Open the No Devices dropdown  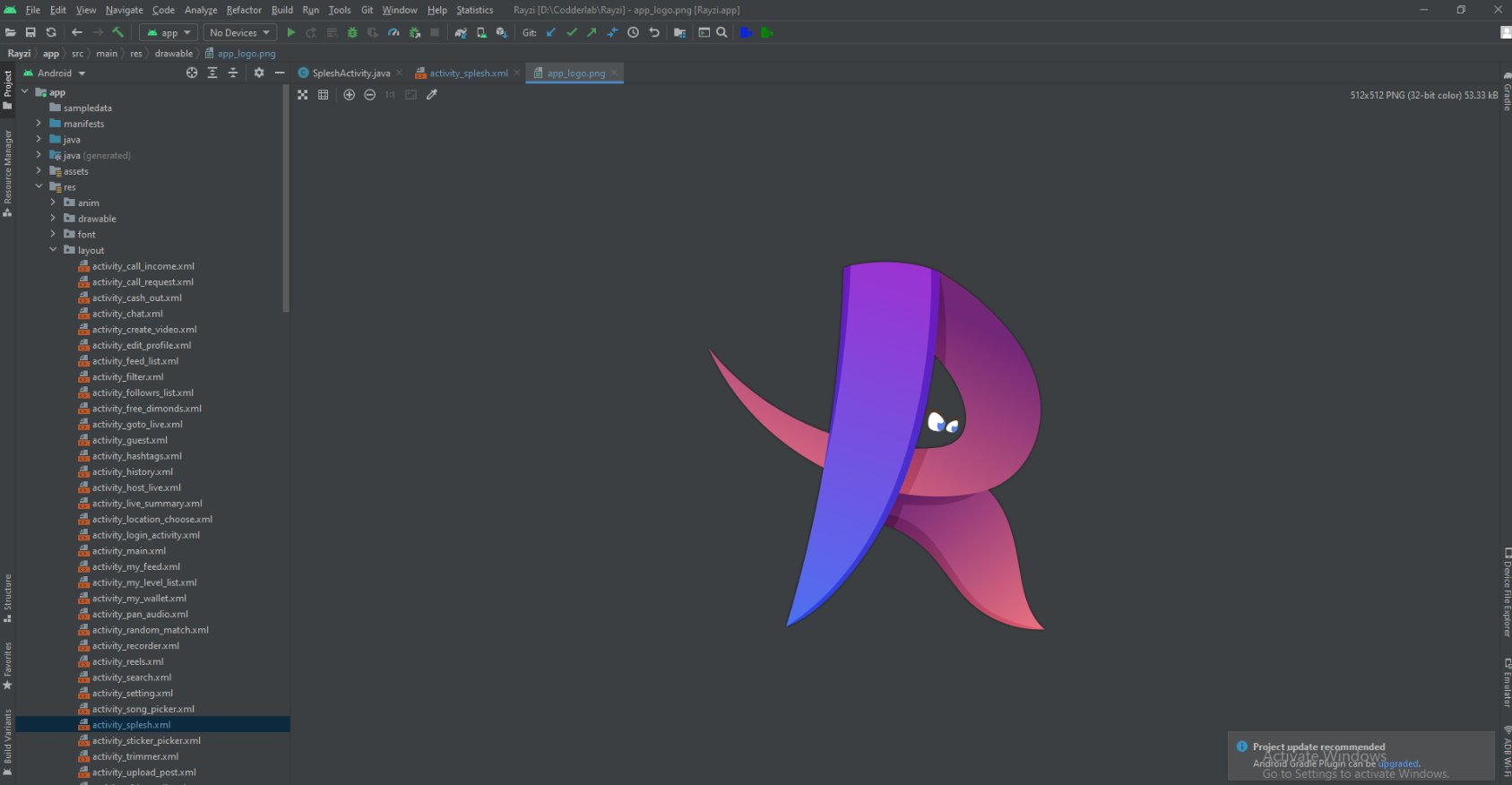pos(239,32)
